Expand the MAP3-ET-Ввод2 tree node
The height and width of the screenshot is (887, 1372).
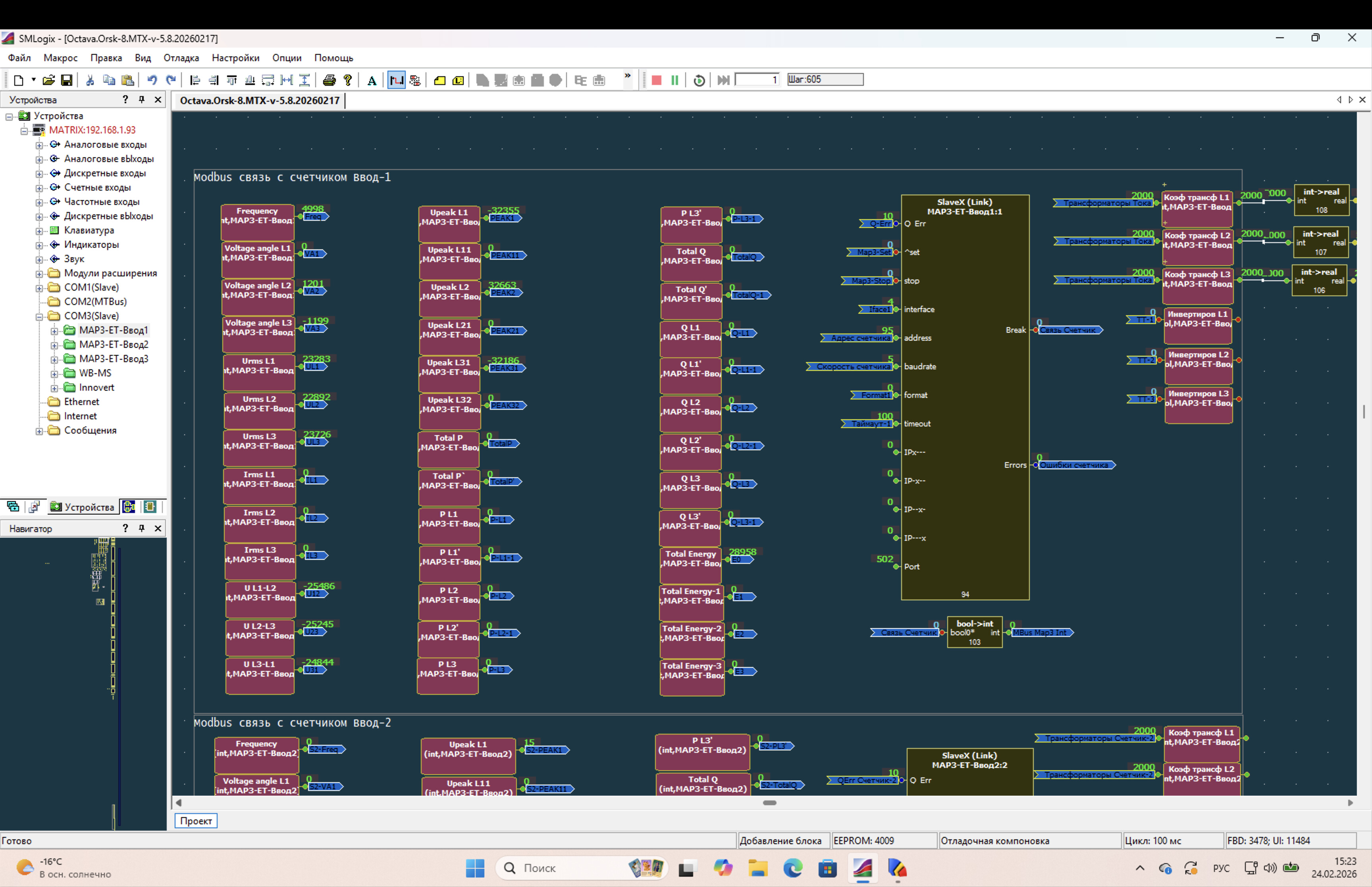coord(54,345)
